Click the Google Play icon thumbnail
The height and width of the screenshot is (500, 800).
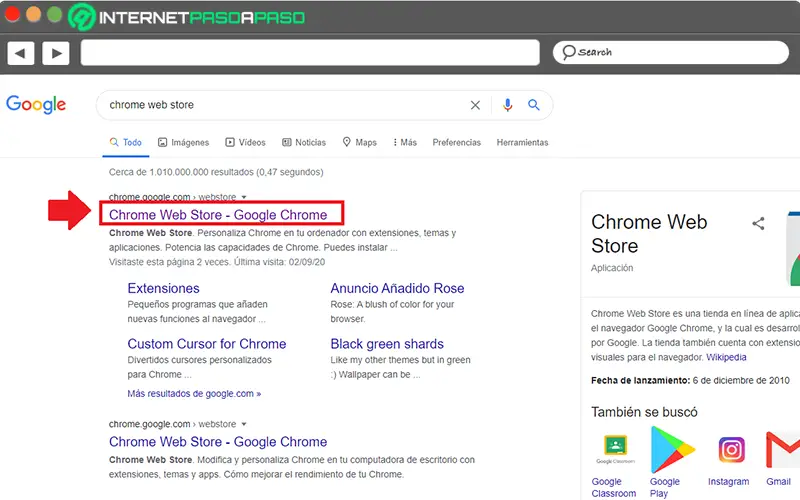(671, 450)
